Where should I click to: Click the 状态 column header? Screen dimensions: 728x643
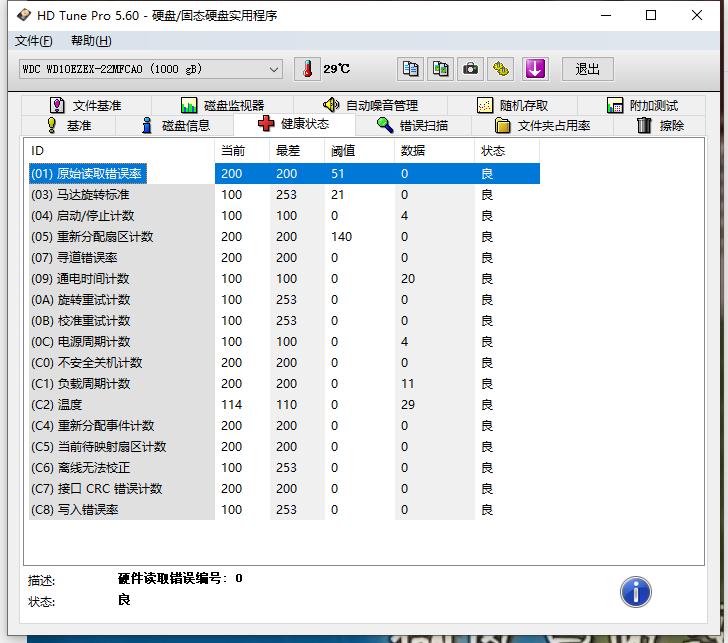[x=507, y=150]
